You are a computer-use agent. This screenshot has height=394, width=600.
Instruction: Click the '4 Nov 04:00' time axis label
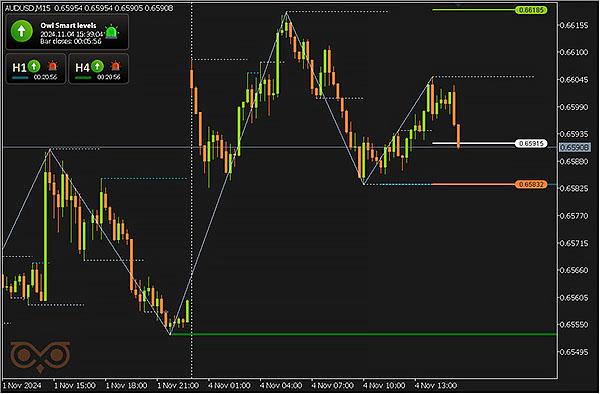tap(281, 386)
